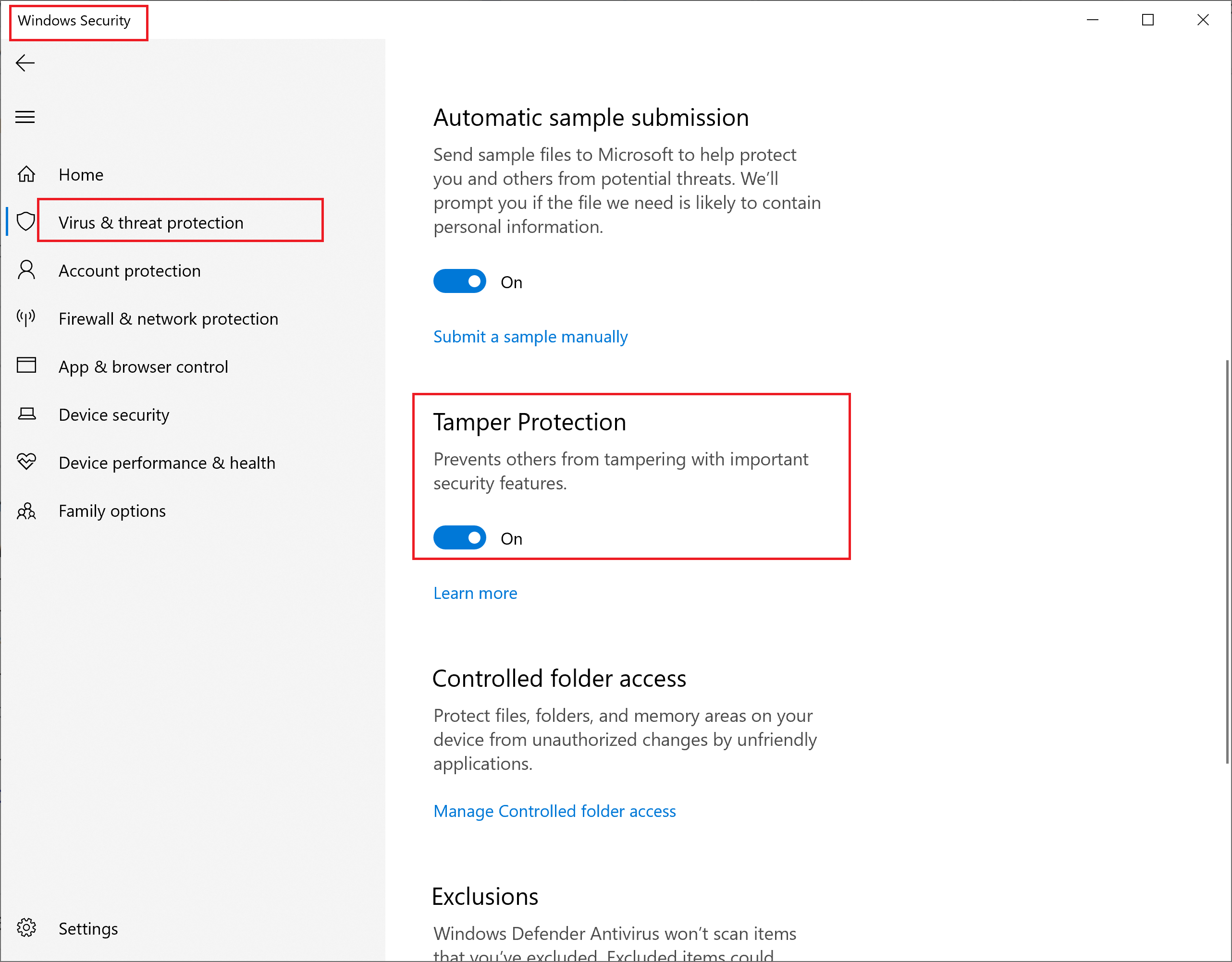Select the Virus & threat protection menu entry
The image size is (1232, 962).
[151, 222]
